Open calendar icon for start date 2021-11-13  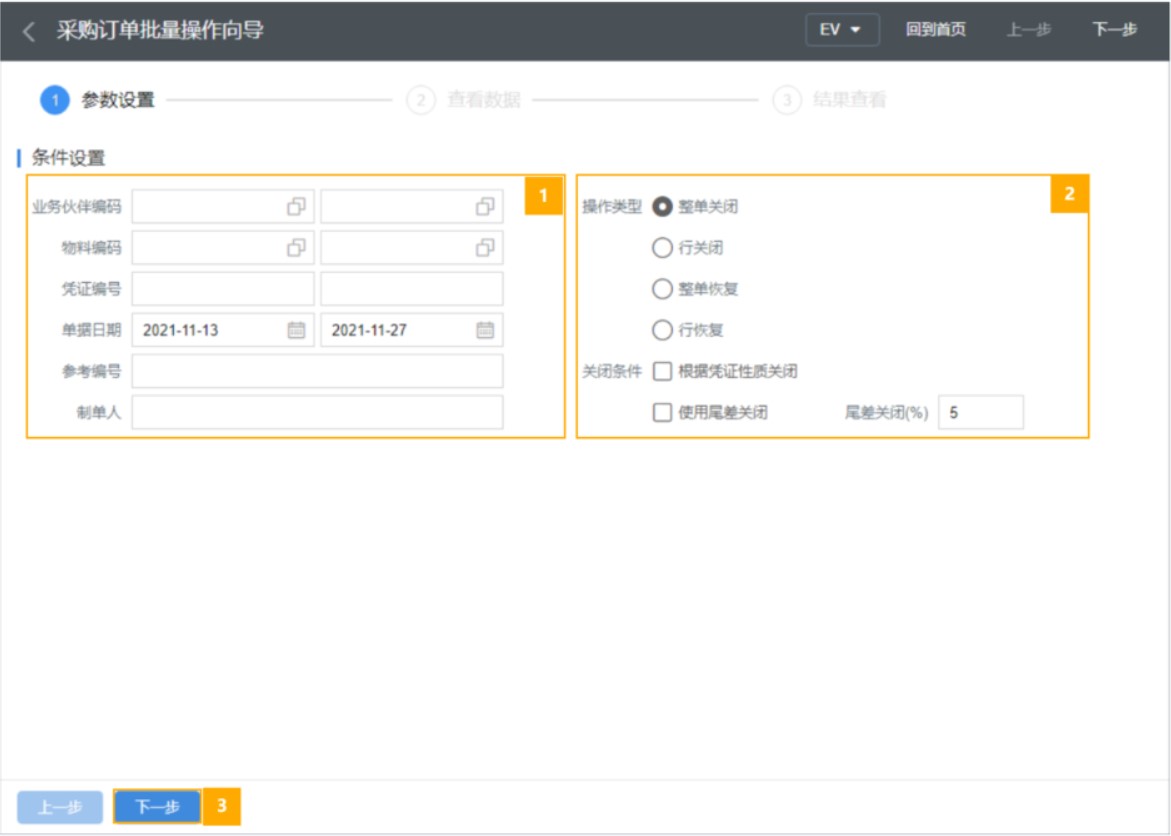pyautogui.click(x=296, y=330)
